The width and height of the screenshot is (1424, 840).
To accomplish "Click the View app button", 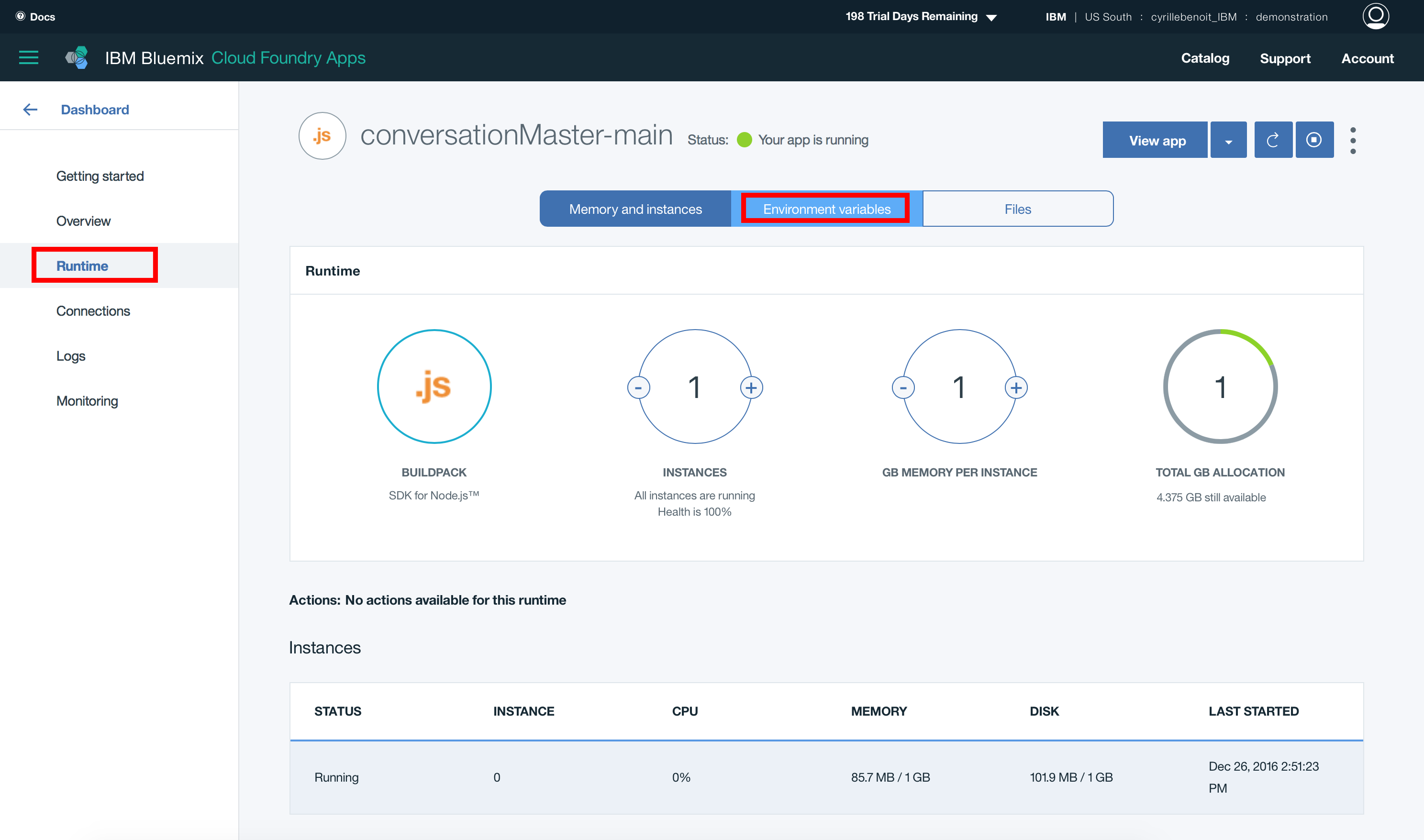I will (x=1156, y=140).
